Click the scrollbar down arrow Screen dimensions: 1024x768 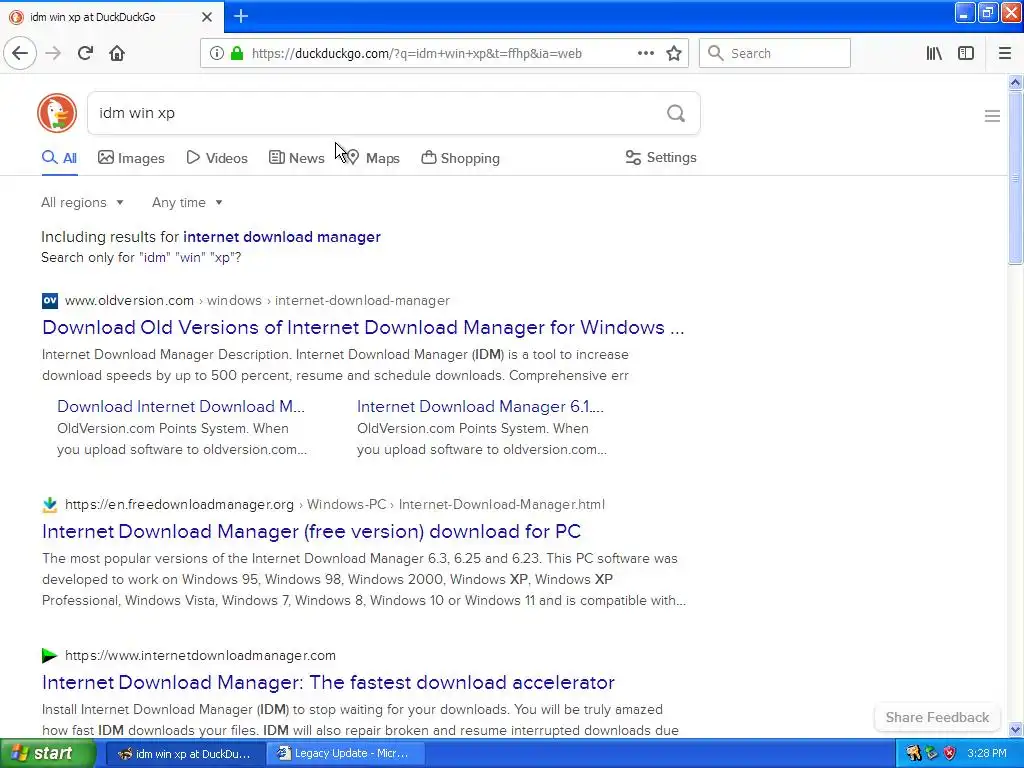click(x=1015, y=729)
